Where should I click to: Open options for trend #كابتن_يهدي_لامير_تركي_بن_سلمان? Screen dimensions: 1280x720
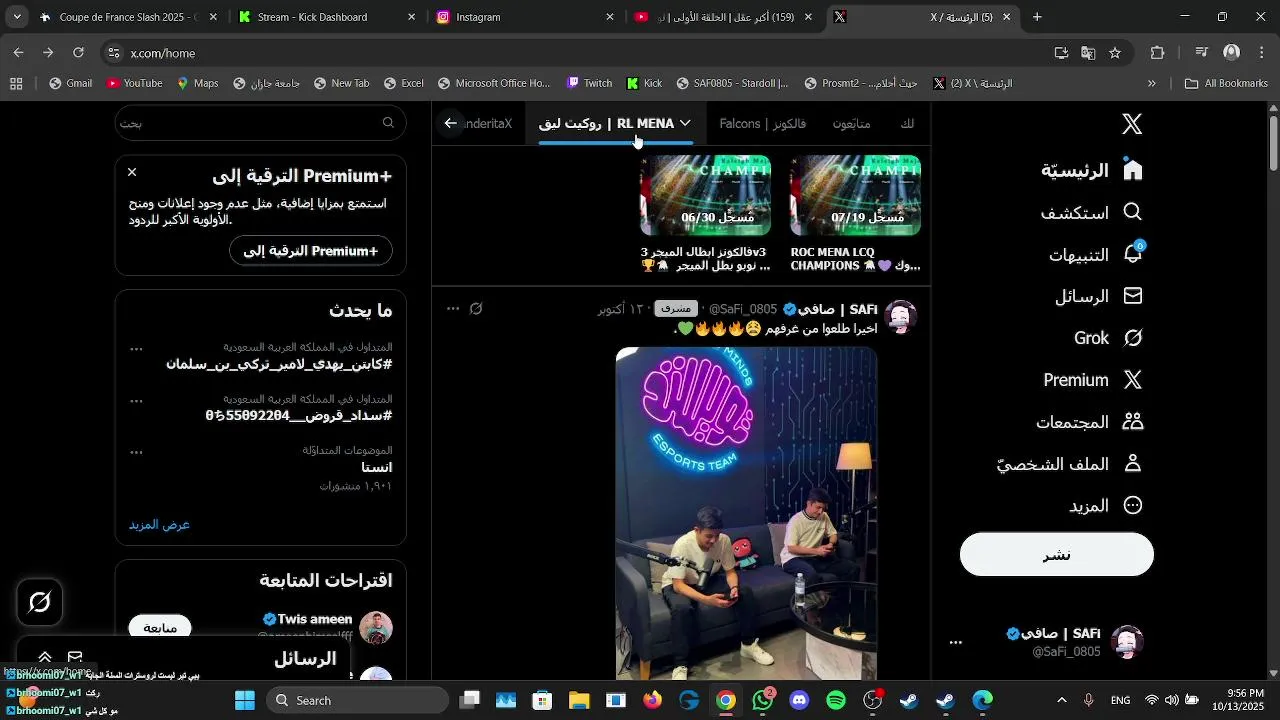(136, 349)
